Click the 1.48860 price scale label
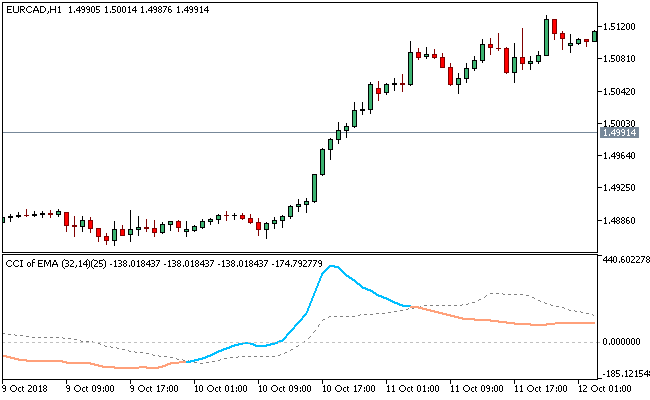 coord(622,220)
